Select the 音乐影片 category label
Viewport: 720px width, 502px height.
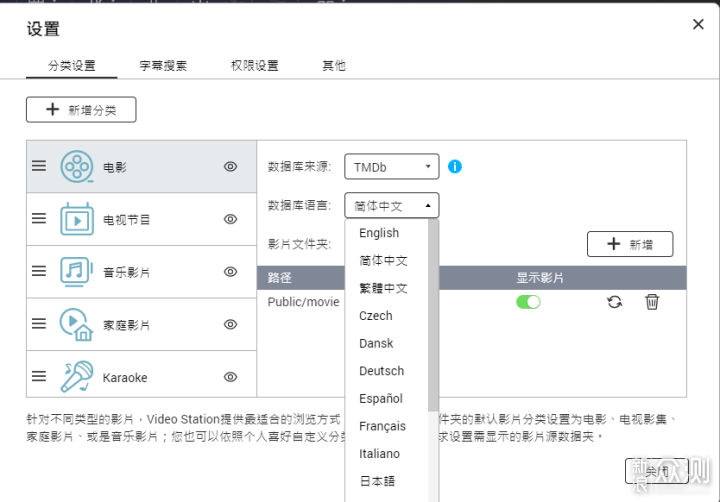pos(126,272)
